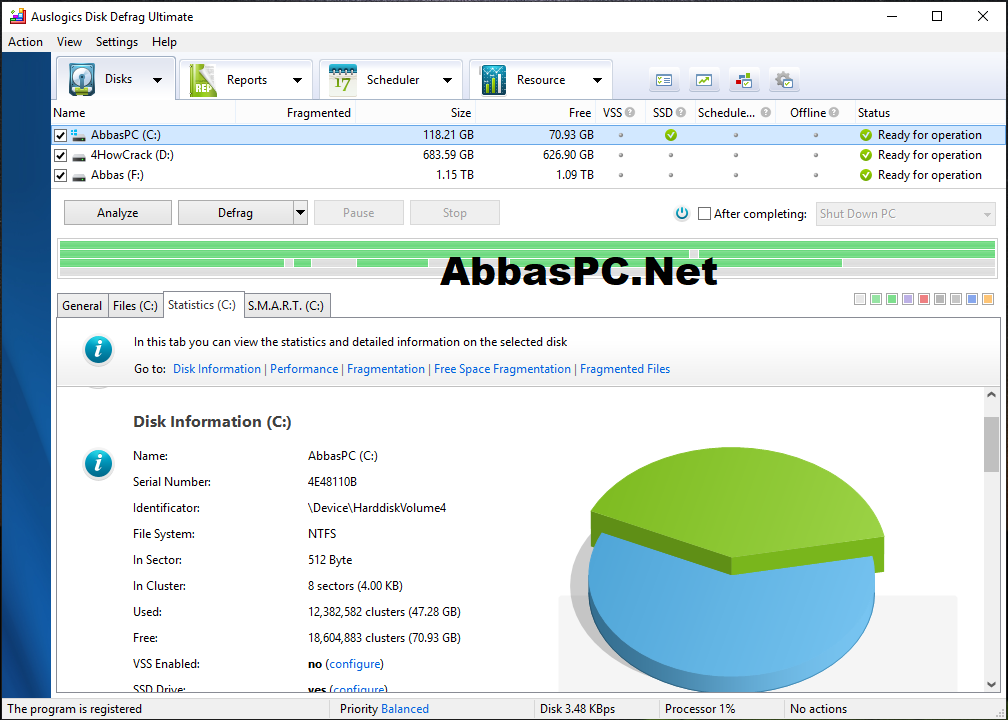Viewport: 1008px width, 720px height.
Task: Click the Reports REP document icon
Action: click(203, 80)
